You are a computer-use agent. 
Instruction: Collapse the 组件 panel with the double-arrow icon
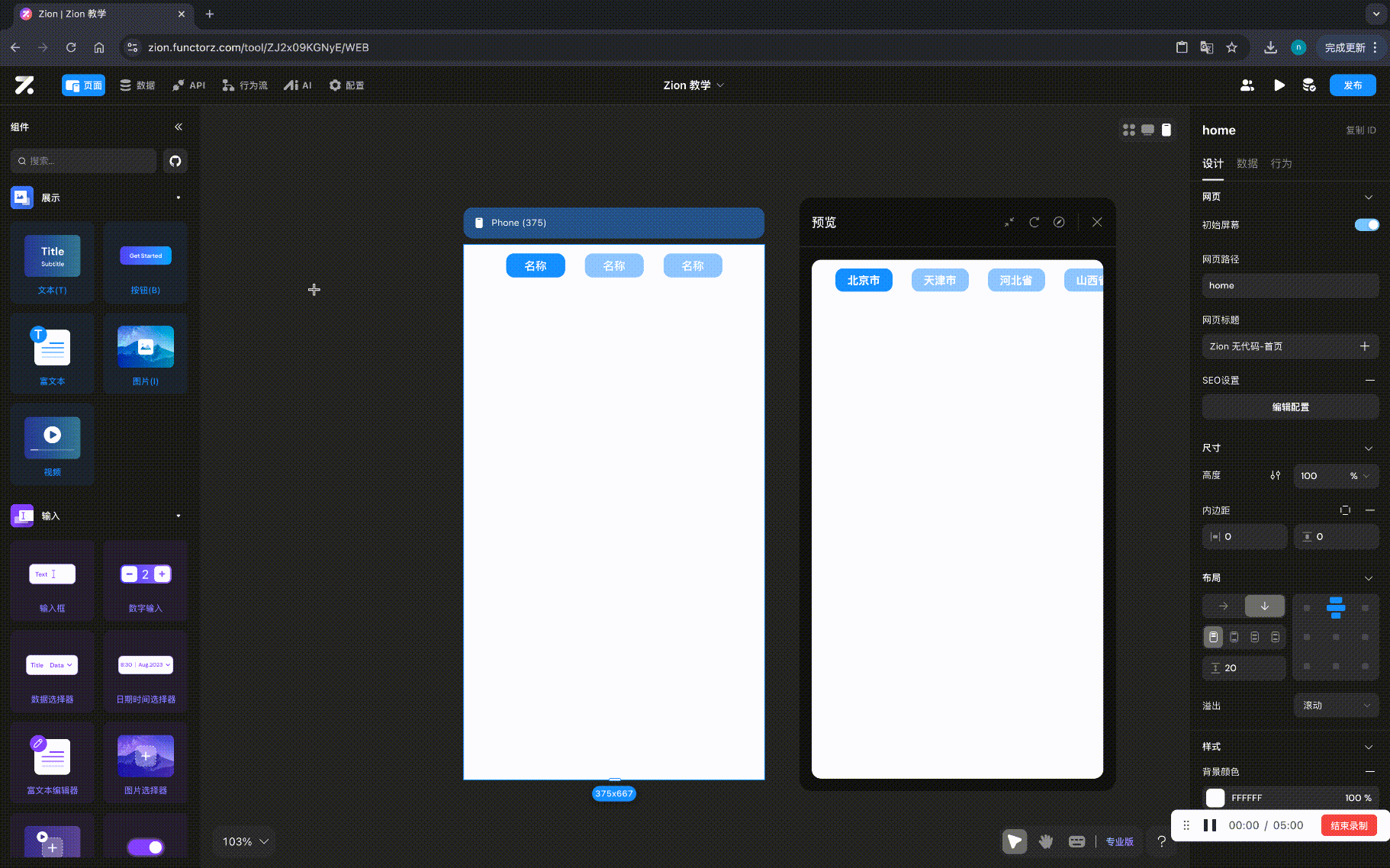click(x=179, y=127)
